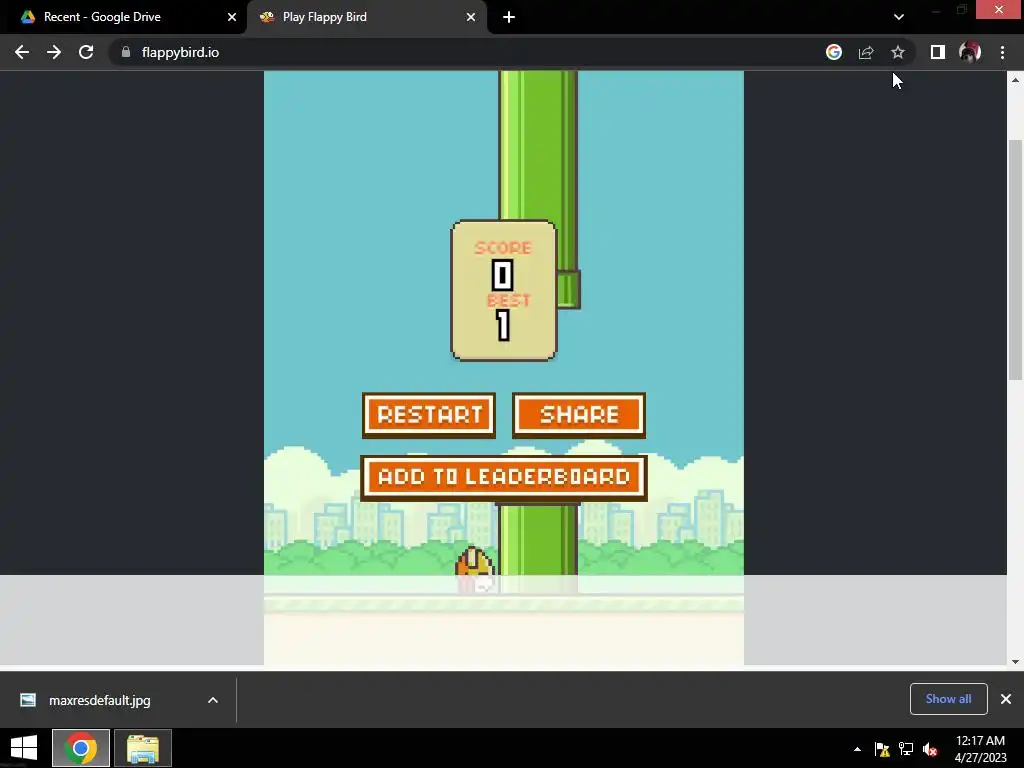The width and height of the screenshot is (1024, 768).
Task: Open the maxresdefault.jpg download
Action: pyautogui.click(x=99, y=700)
